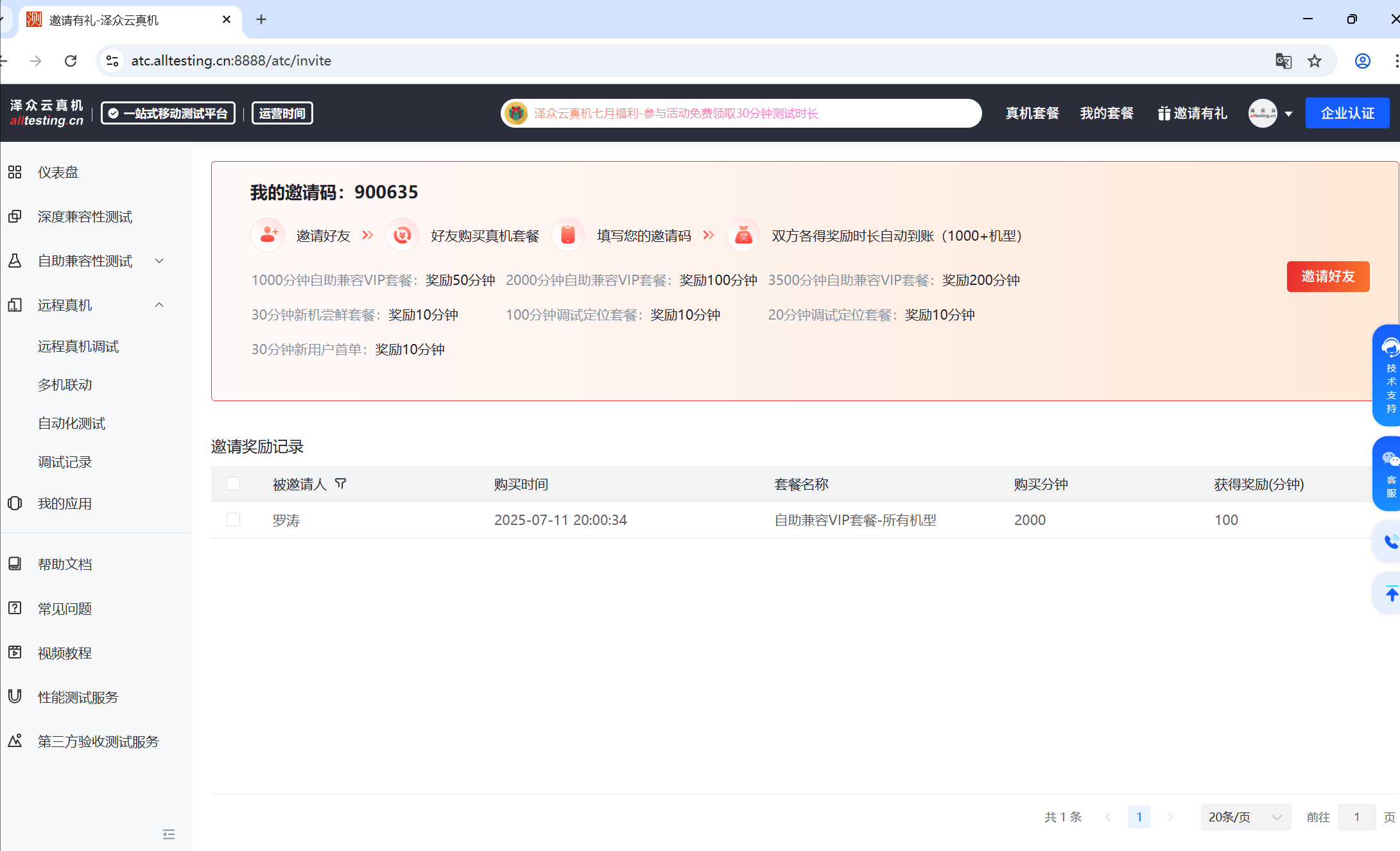
Task: Click the 帮助文档 book icon
Action: [x=15, y=563]
